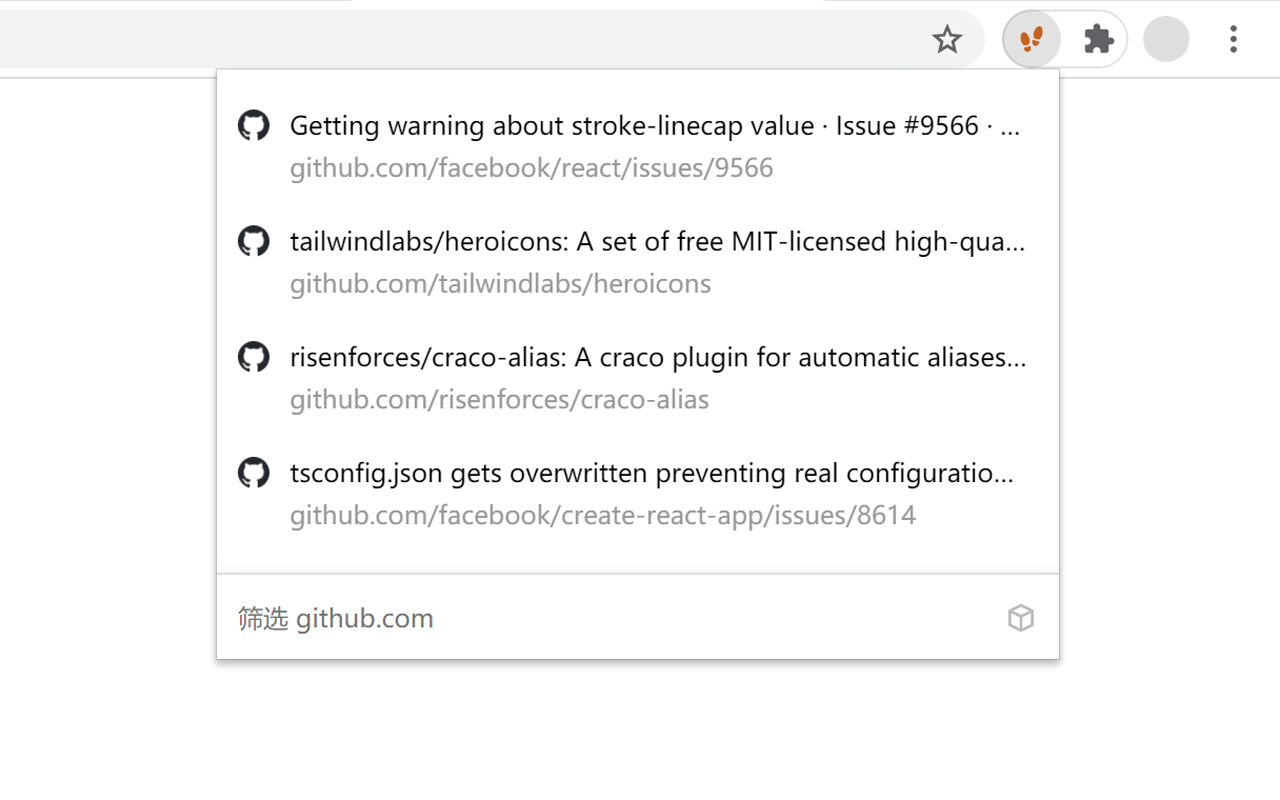Screen dimensions: 1280x800
Task: Click URL github.com/facebook/react/issues/9566
Action: [531, 168]
